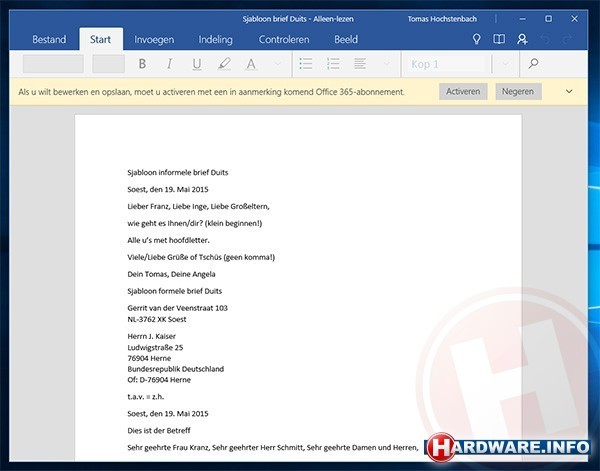Viewport: 600px width, 471px height.
Task: Click the Activeren button
Action: 463,91
